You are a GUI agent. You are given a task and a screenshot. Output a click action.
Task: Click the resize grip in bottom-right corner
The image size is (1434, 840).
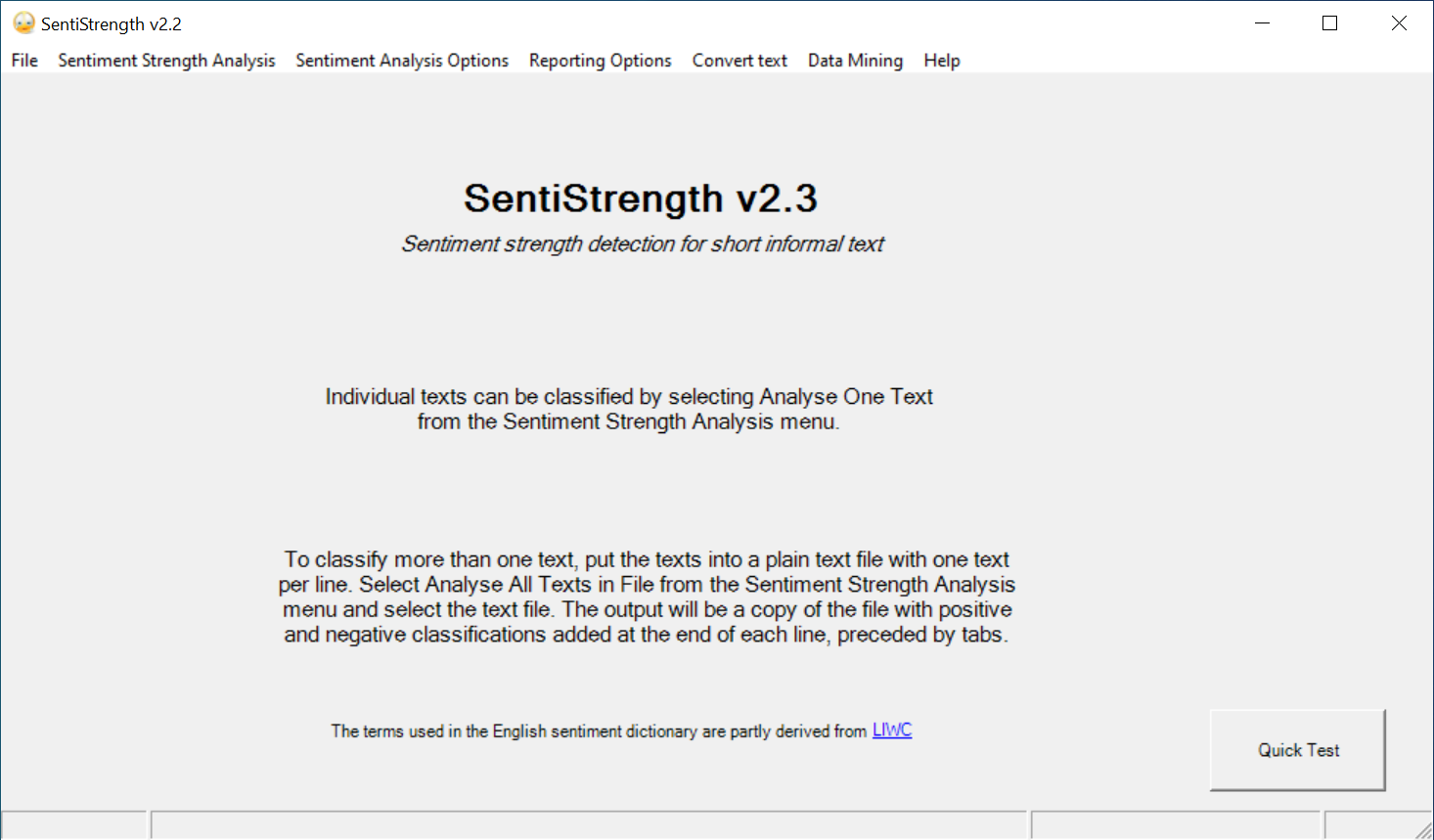tap(1424, 830)
